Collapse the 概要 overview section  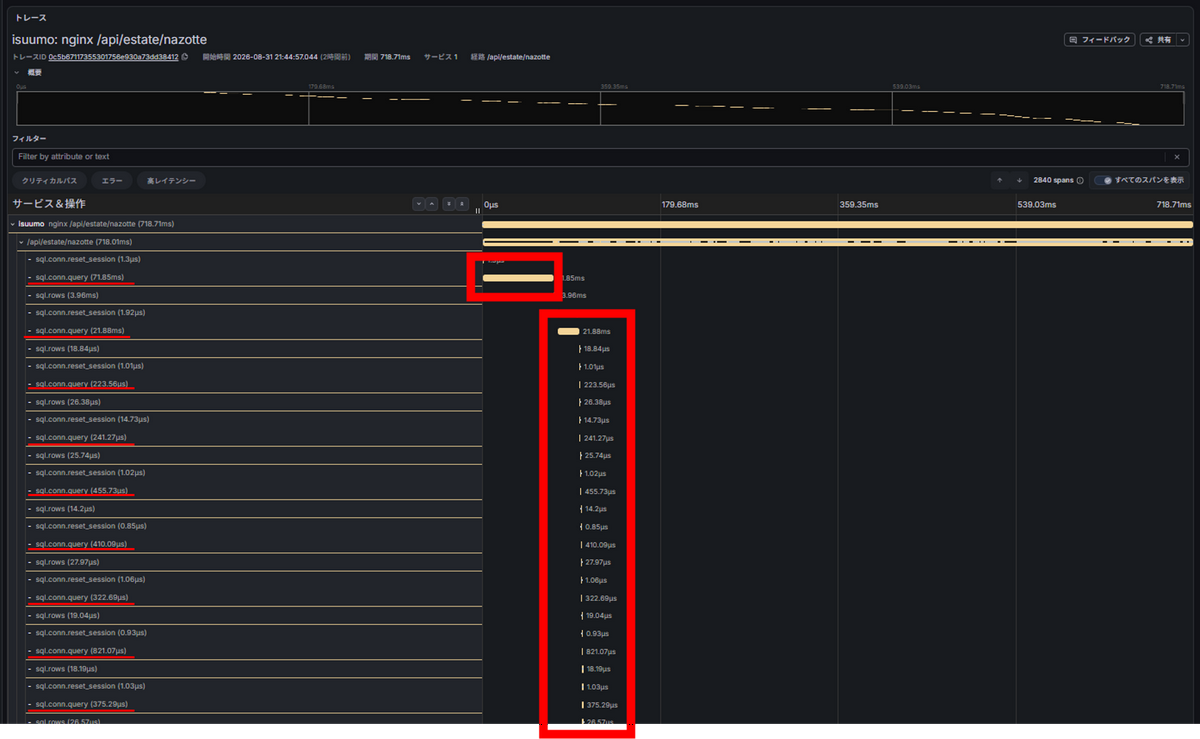[x=16, y=72]
